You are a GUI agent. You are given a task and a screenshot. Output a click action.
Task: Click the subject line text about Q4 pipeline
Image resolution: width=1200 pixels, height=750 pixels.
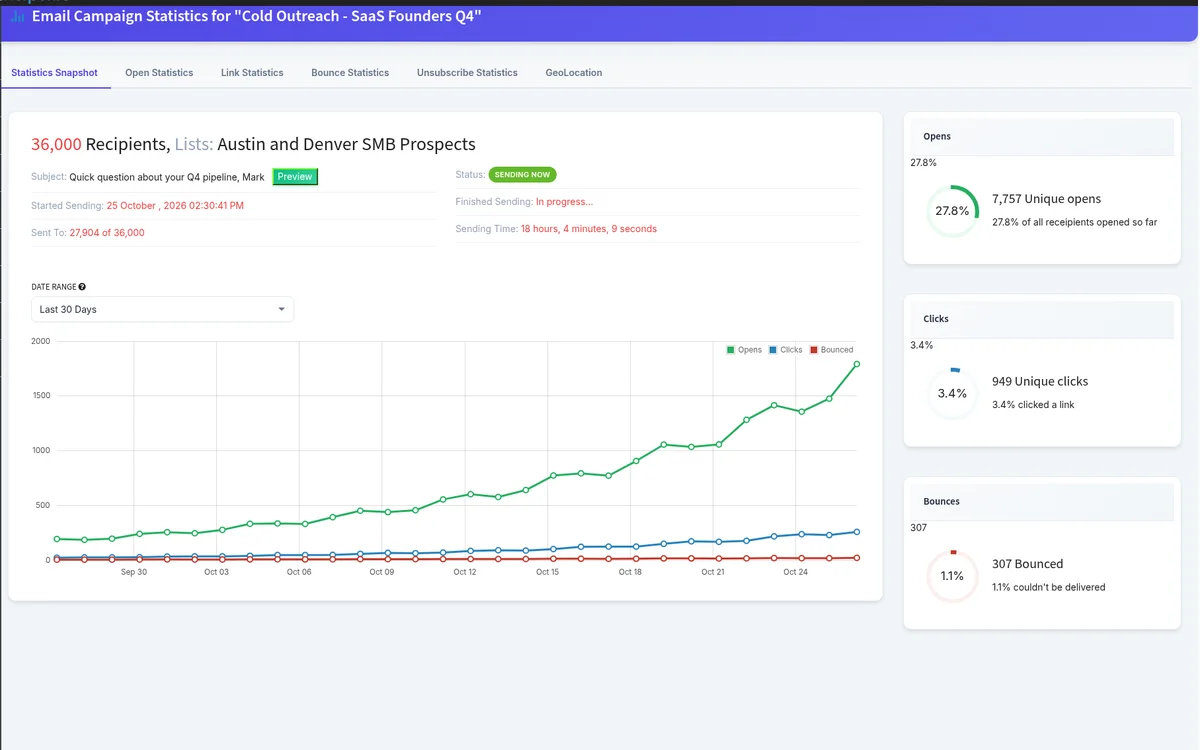pyautogui.click(x=167, y=177)
